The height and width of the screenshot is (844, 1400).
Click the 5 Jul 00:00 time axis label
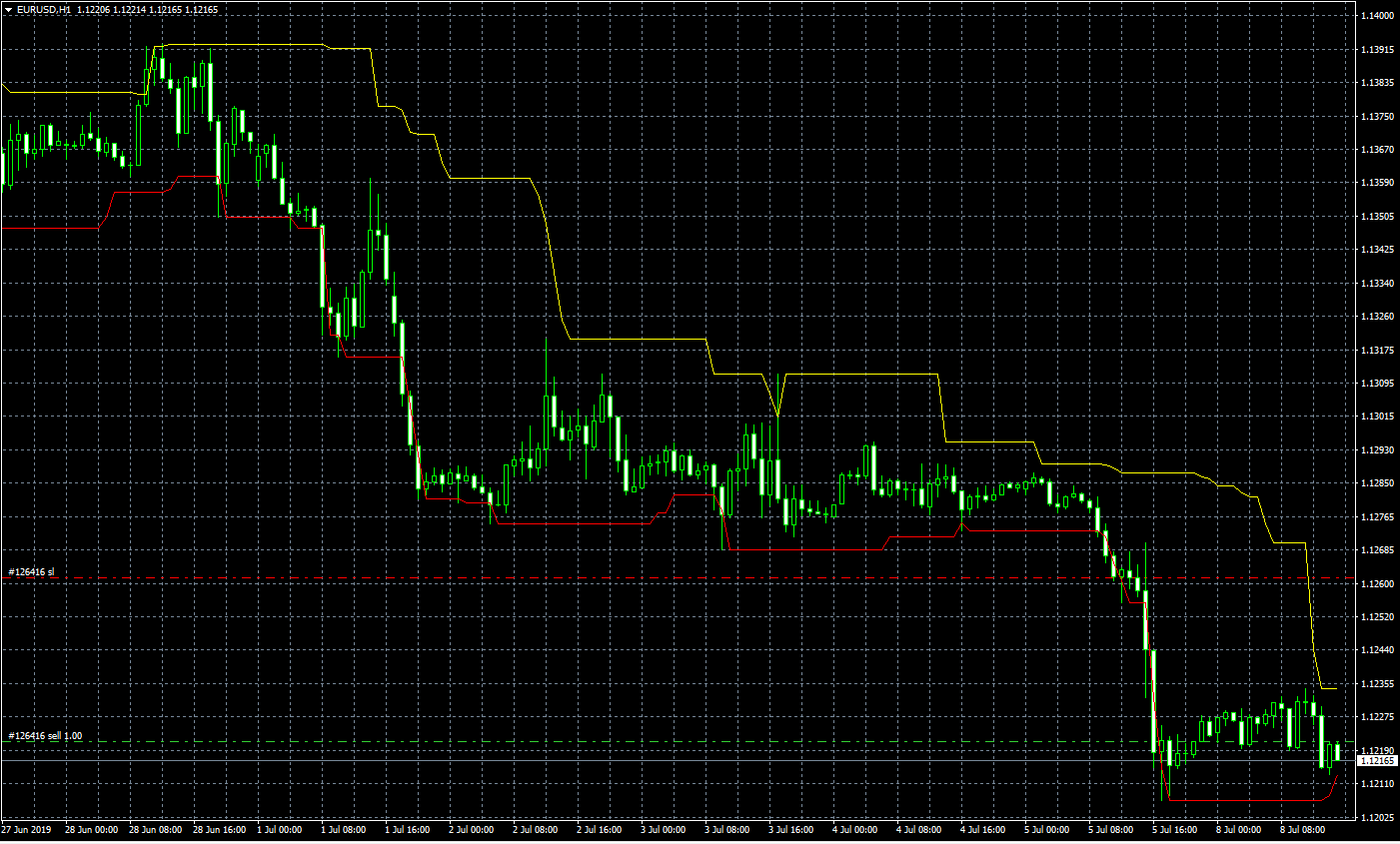(1046, 830)
